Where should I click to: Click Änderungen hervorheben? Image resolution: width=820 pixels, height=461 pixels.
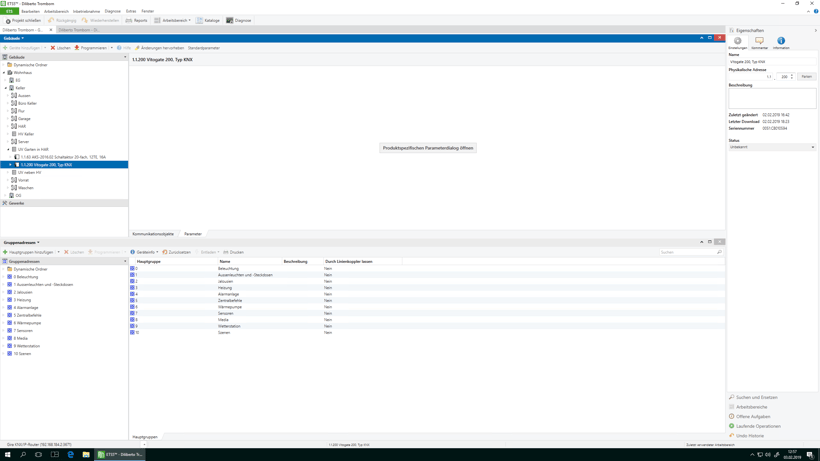[160, 48]
